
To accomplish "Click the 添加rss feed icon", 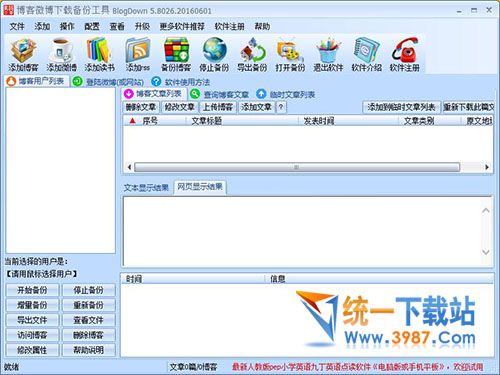I will 138,55.
